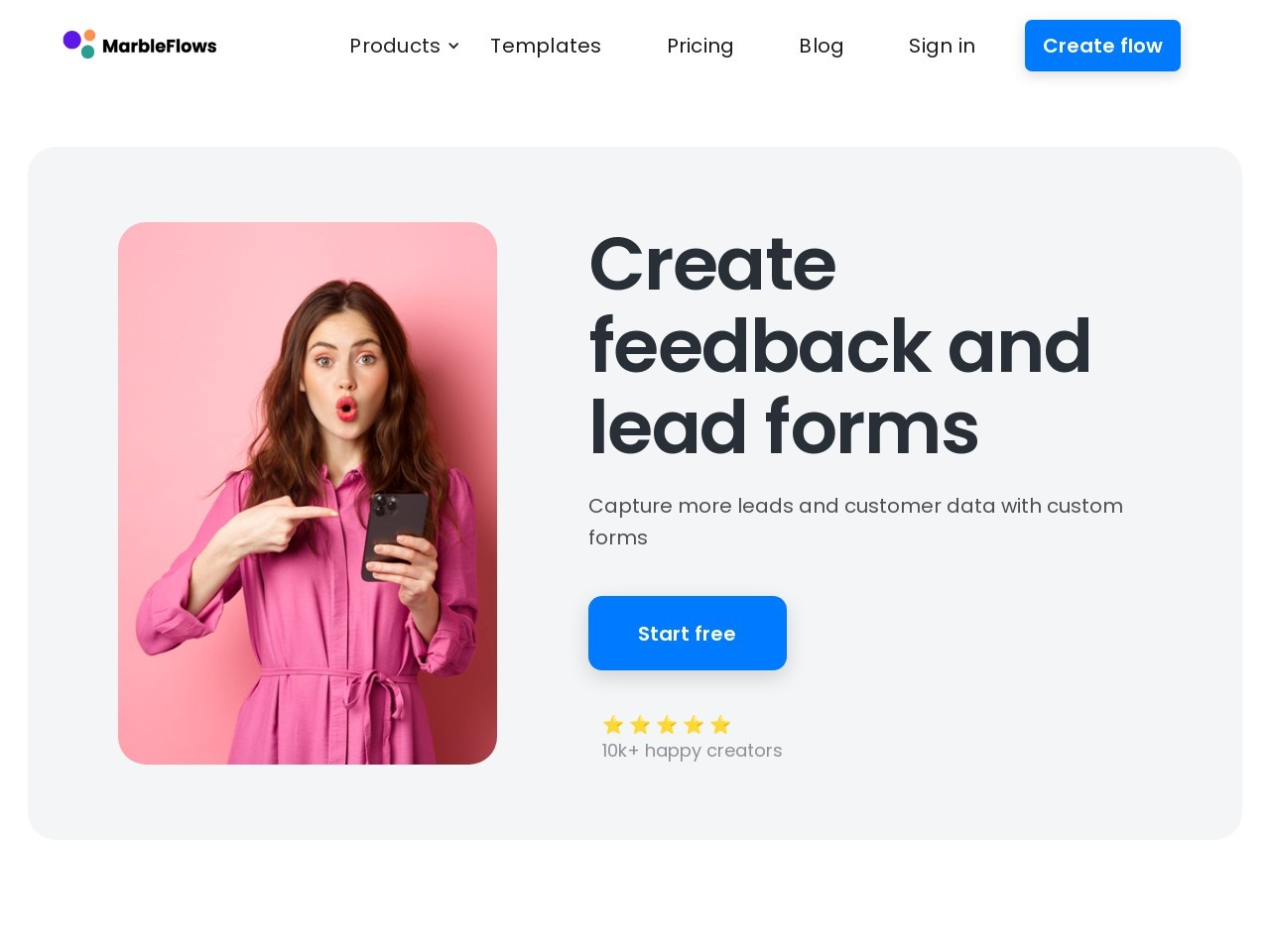Go to the Templates page
1270x952 pixels.
pyautogui.click(x=546, y=46)
